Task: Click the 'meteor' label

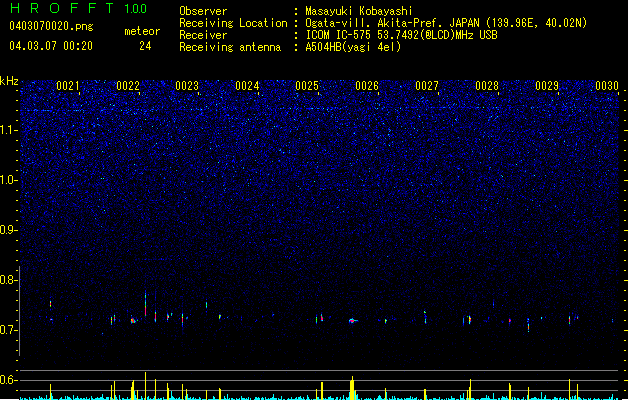Action: (142, 31)
